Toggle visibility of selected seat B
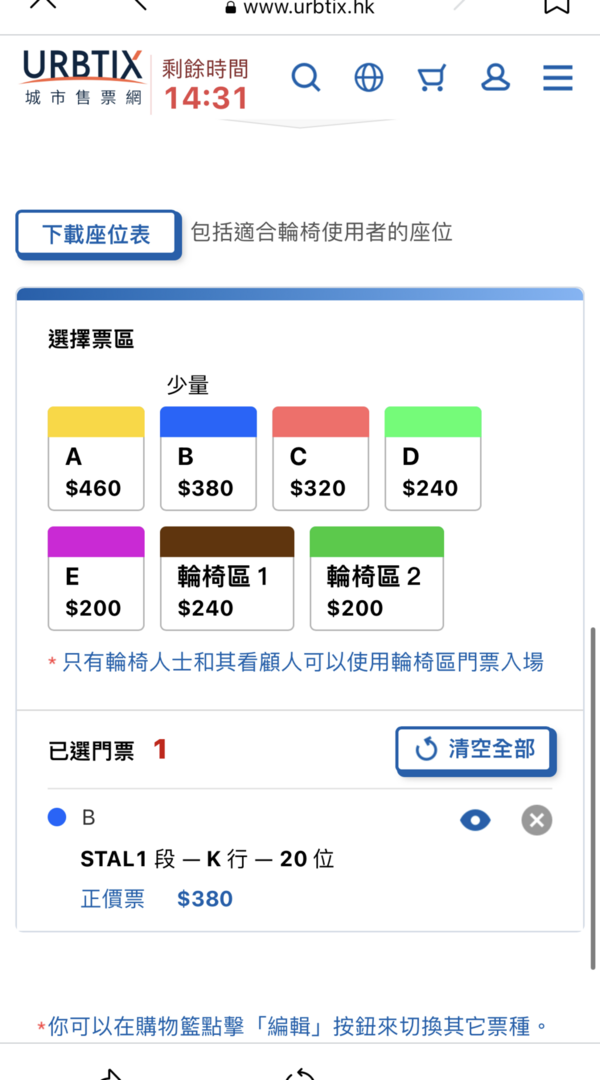The image size is (600, 1080). 475,819
